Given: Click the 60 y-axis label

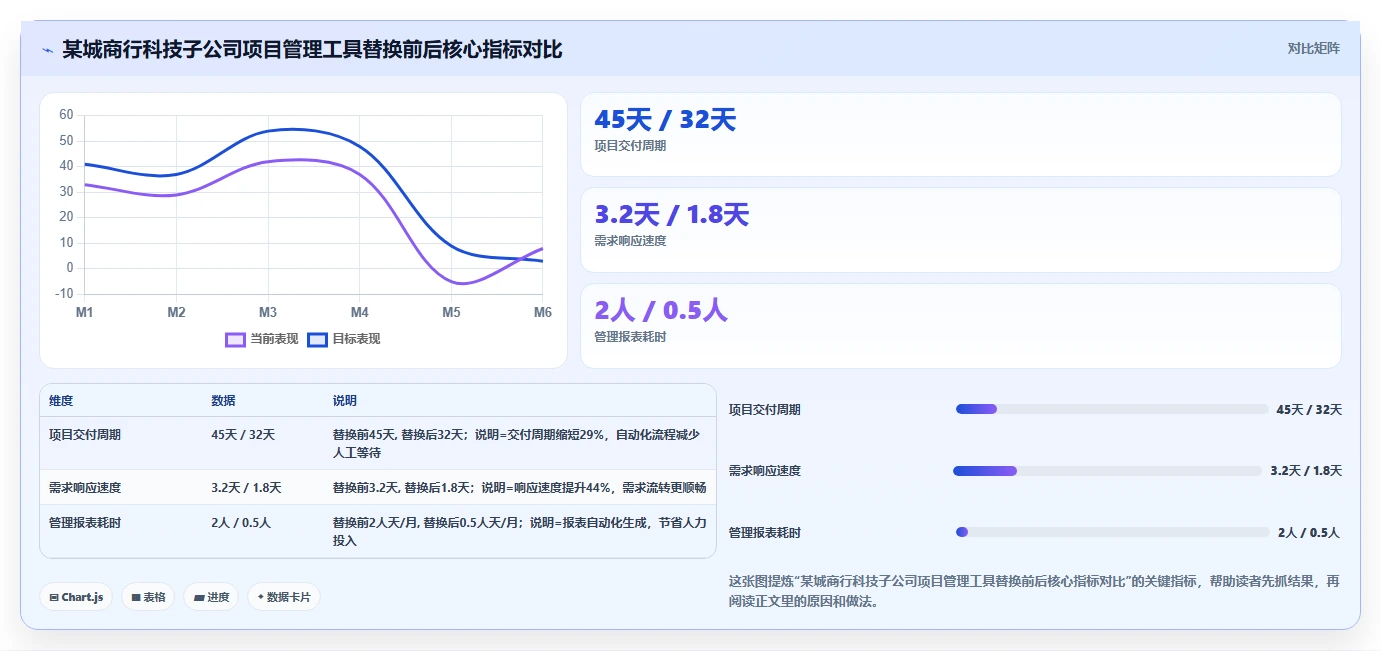Looking at the screenshot, I should 66,115.
